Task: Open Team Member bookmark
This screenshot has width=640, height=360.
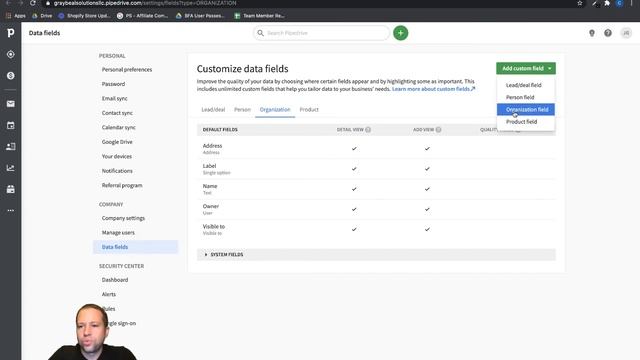Action: click(x=260, y=16)
